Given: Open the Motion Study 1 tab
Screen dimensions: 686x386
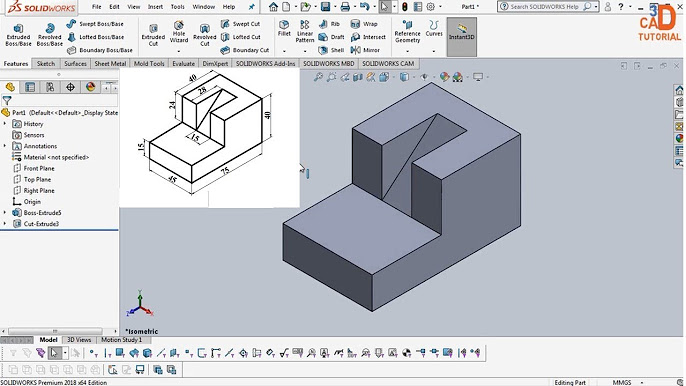Looking at the screenshot, I should click(122, 340).
